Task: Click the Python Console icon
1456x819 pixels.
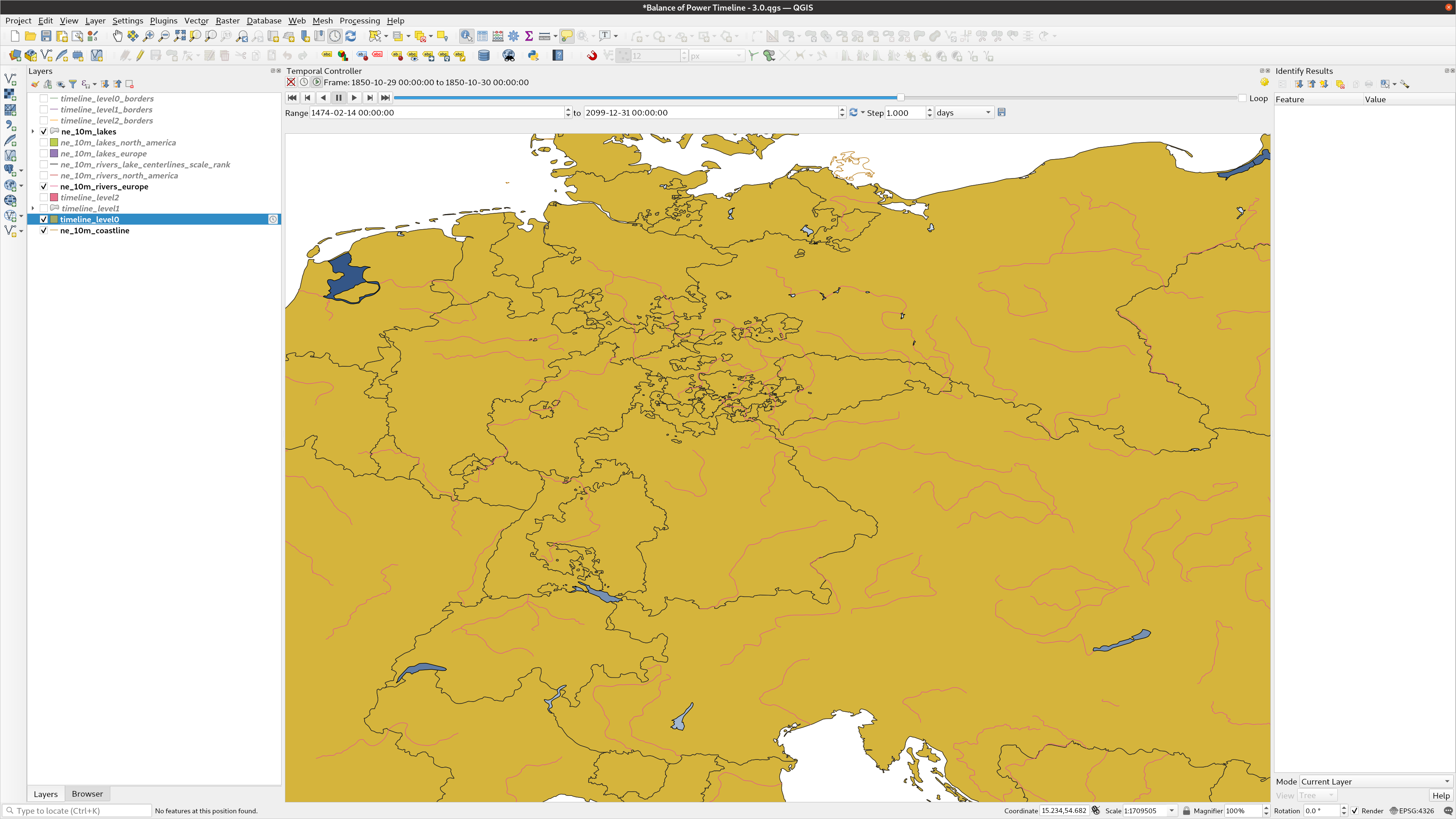Action: (532, 55)
